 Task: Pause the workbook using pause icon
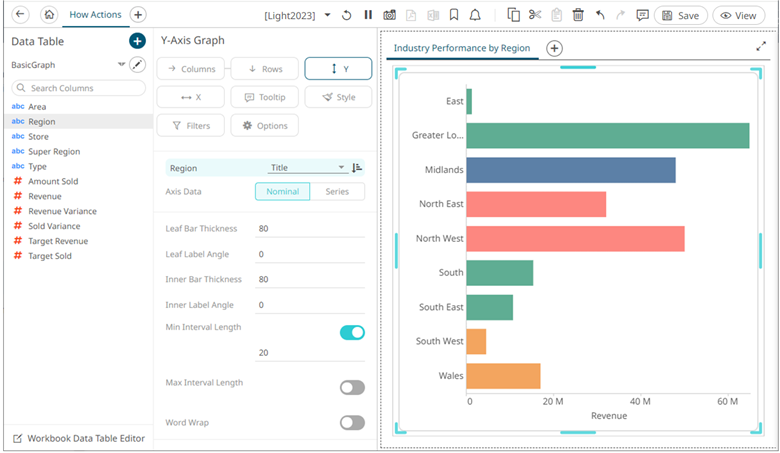click(368, 15)
